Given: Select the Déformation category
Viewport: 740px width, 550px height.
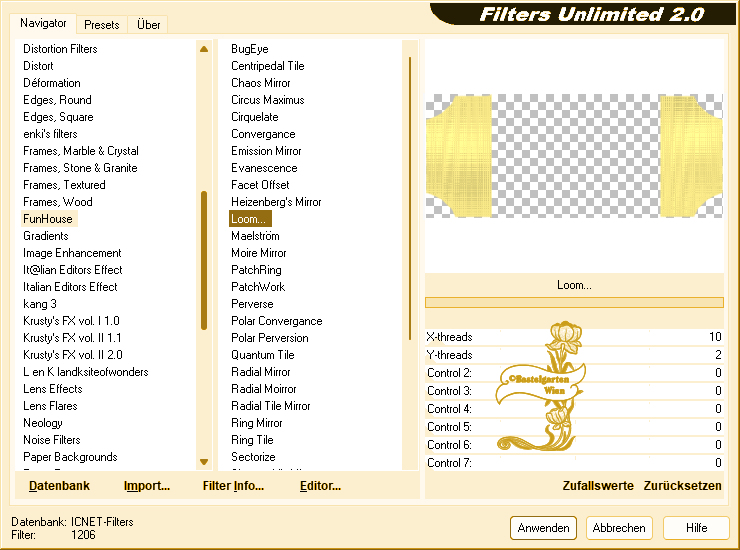Looking at the screenshot, I should coord(51,83).
